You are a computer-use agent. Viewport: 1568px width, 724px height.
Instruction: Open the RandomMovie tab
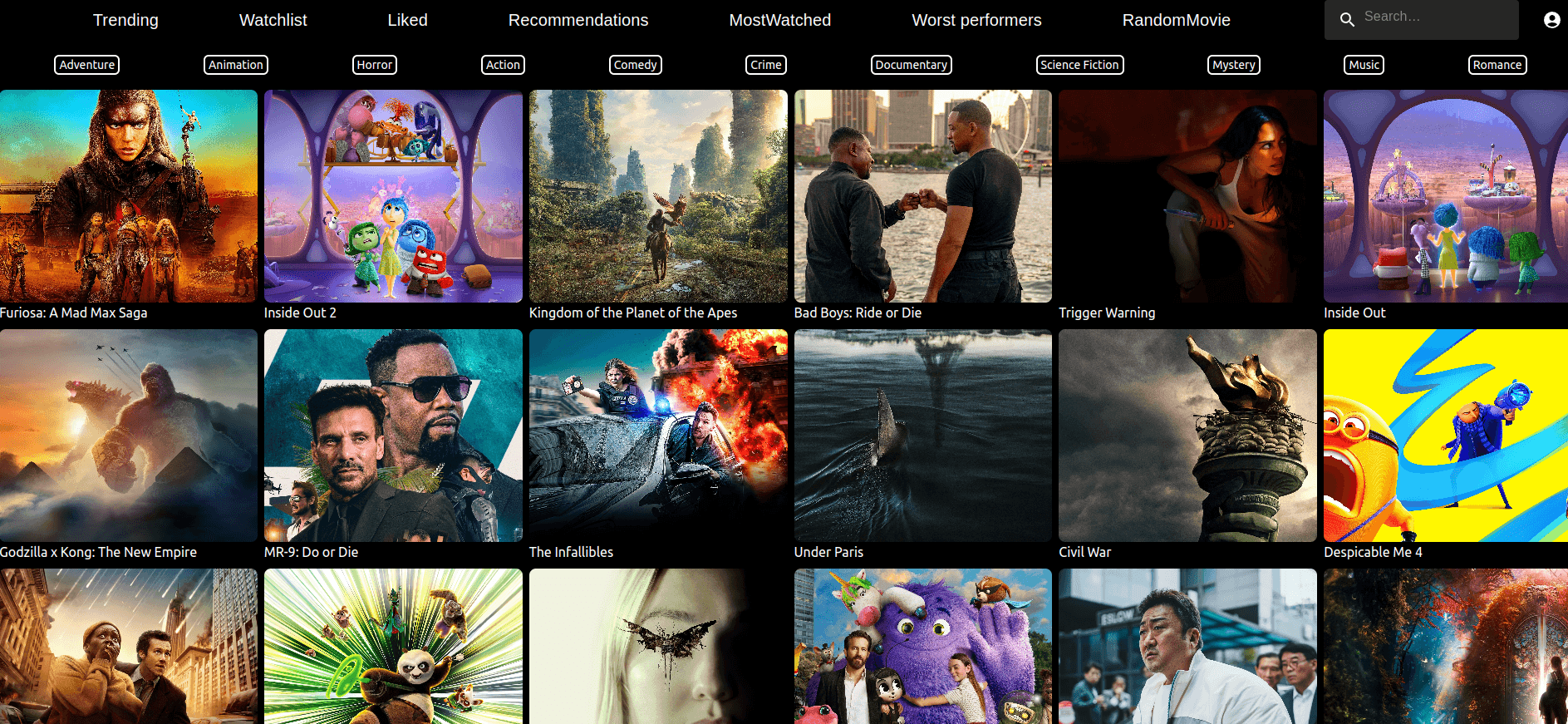point(1176,20)
